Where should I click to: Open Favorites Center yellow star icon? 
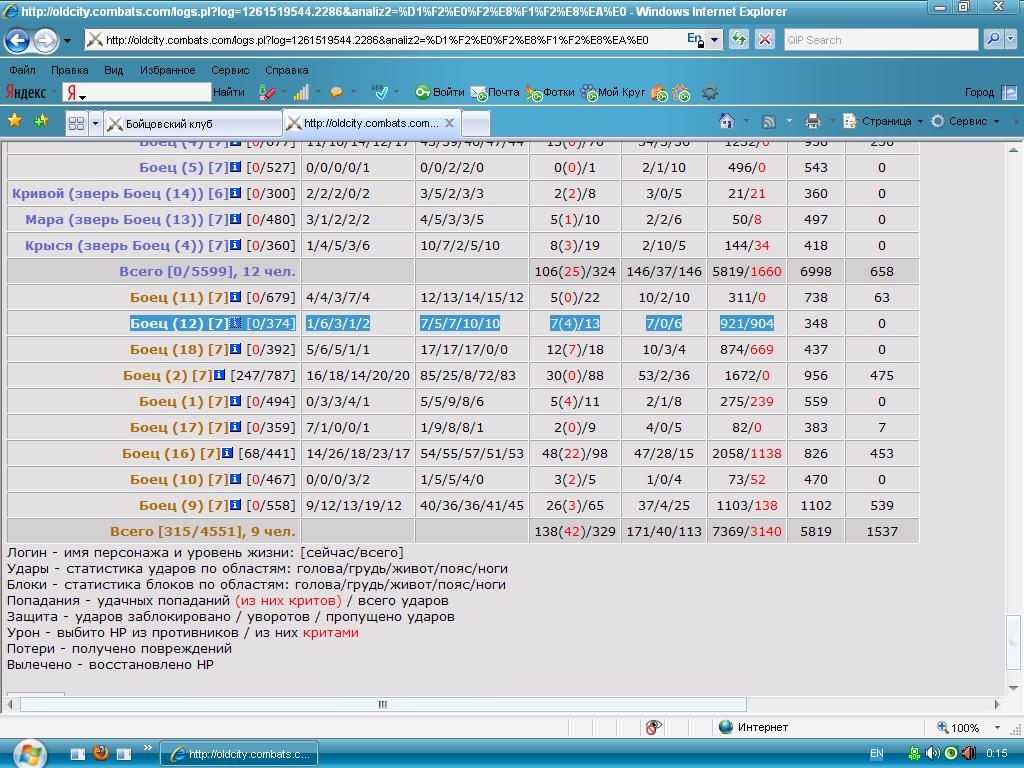(x=14, y=121)
